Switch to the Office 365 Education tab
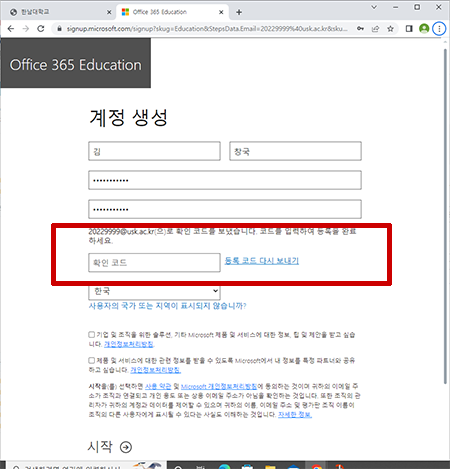 point(172,12)
